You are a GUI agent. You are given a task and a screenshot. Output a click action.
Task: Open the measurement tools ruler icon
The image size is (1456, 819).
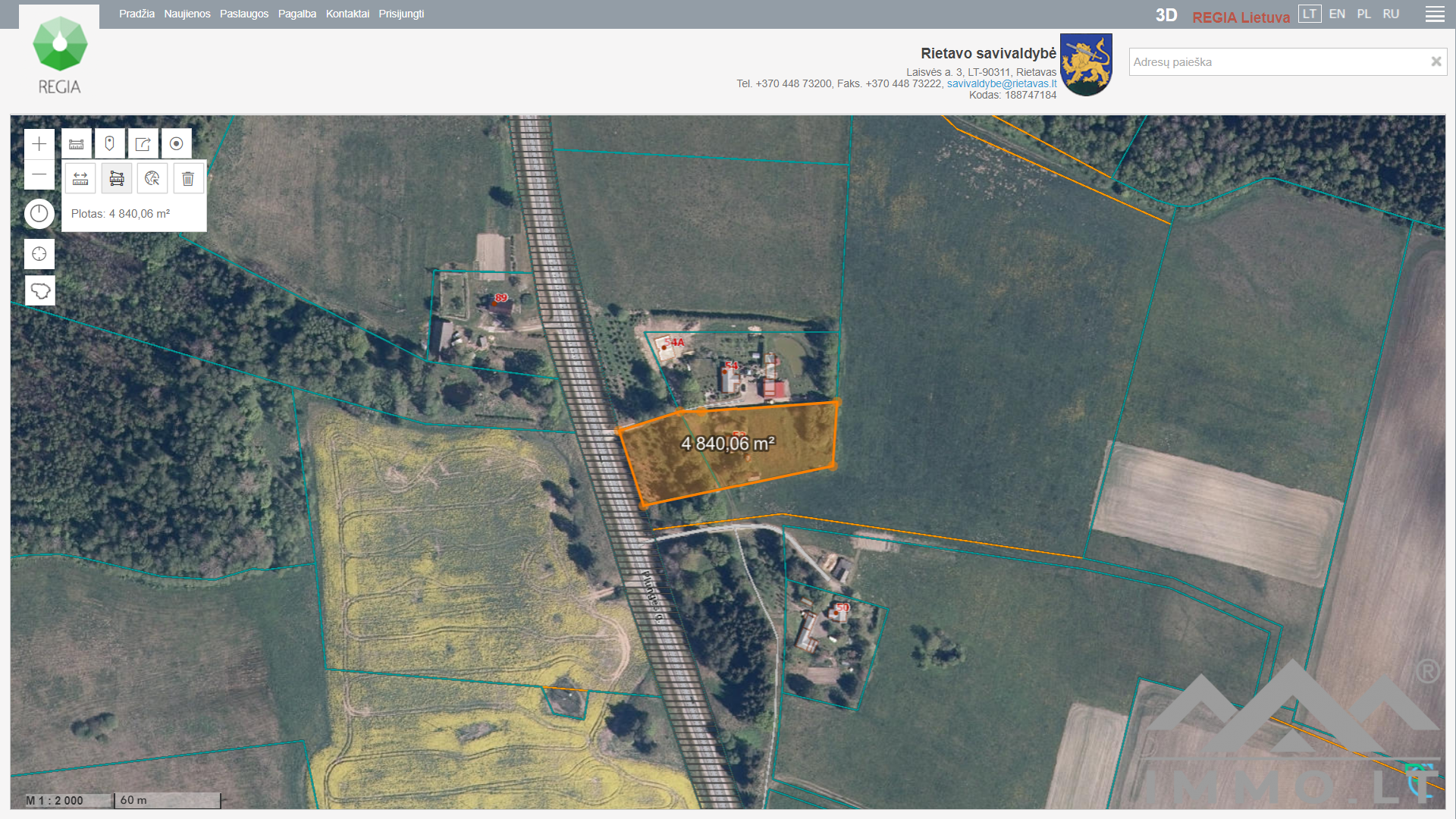77,144
